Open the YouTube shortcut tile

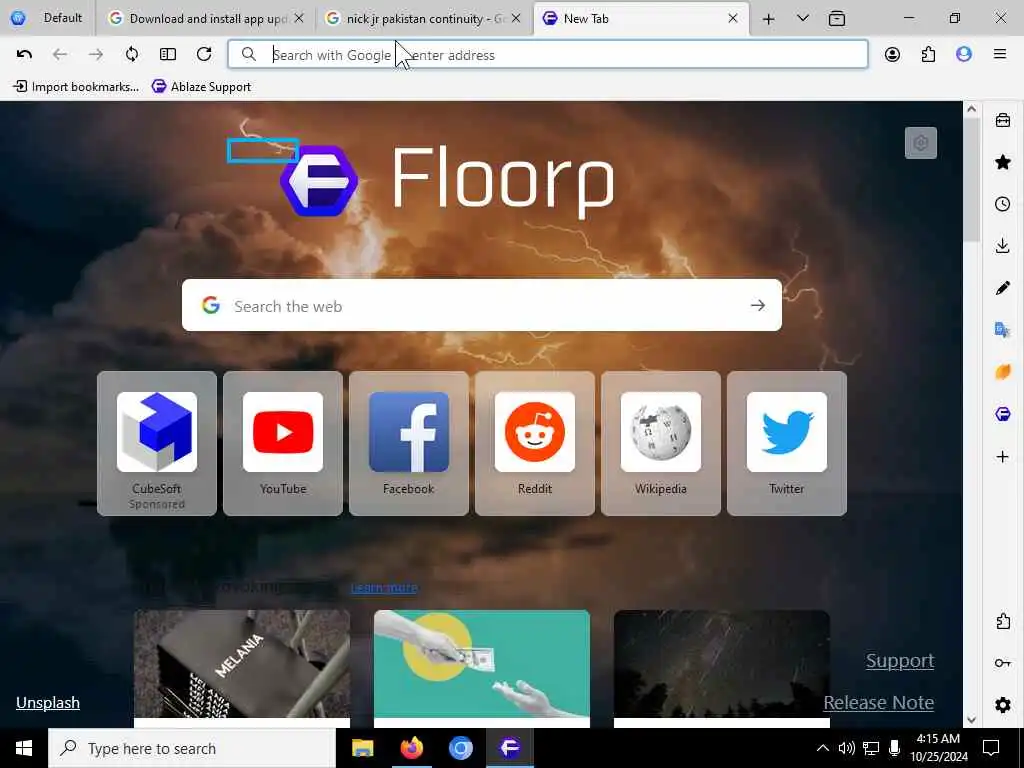point(283,443)
